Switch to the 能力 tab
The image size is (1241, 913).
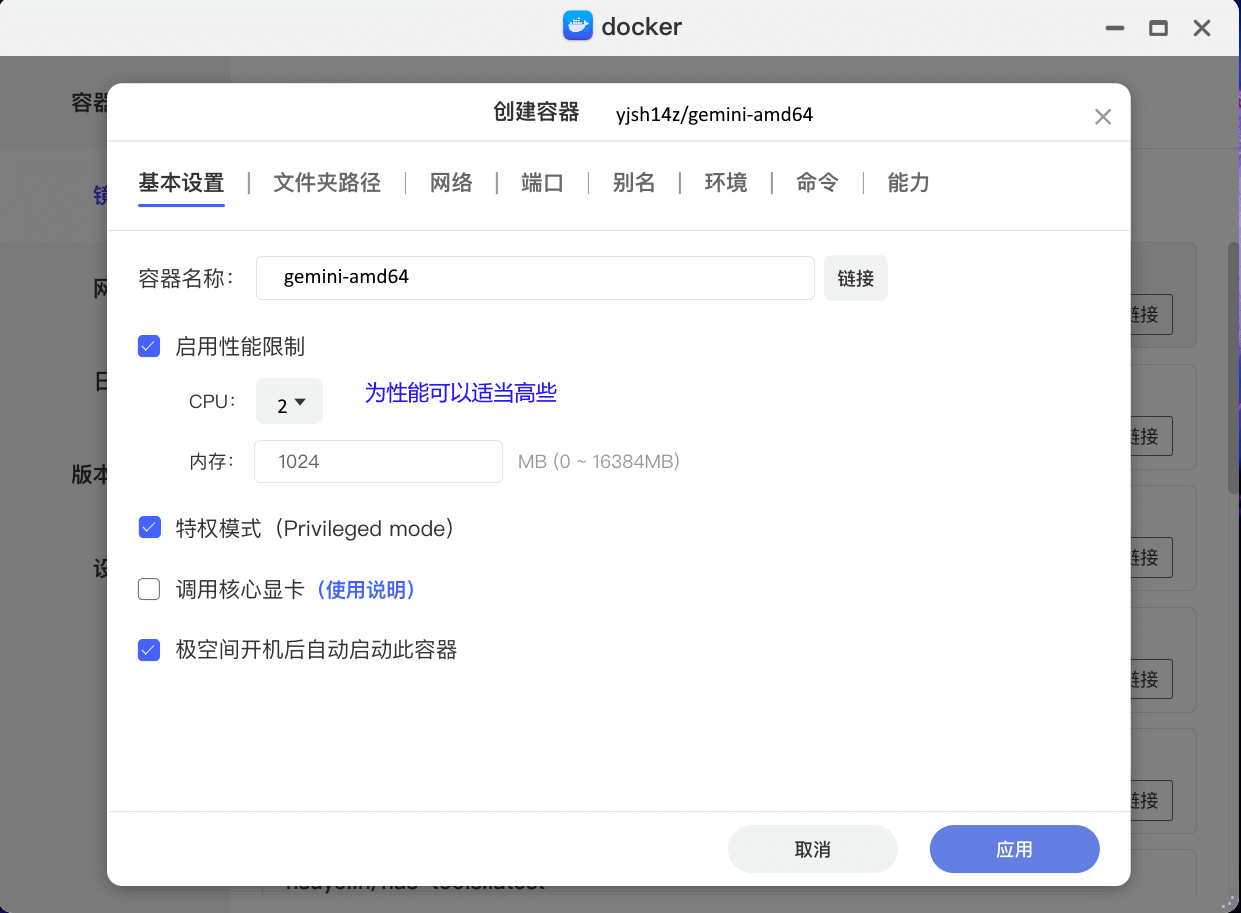point(909,183)
